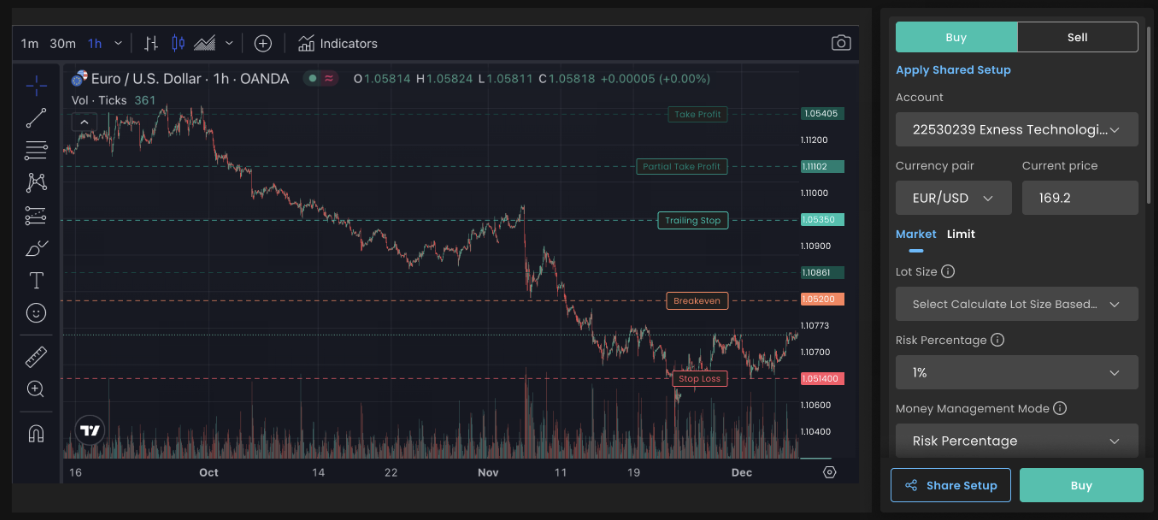Viewport: 1158px width, 520px height.
Task: Take a chart snapshot with camera icon
Action: click(x=841, y=43)
